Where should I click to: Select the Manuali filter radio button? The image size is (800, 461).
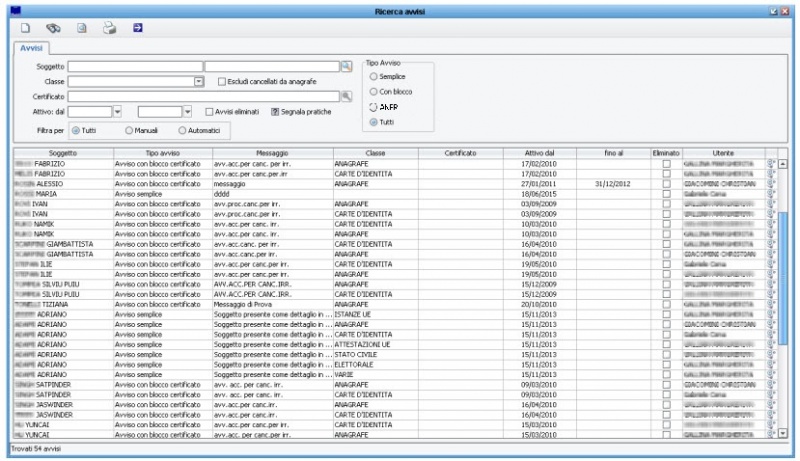[129, 130]
